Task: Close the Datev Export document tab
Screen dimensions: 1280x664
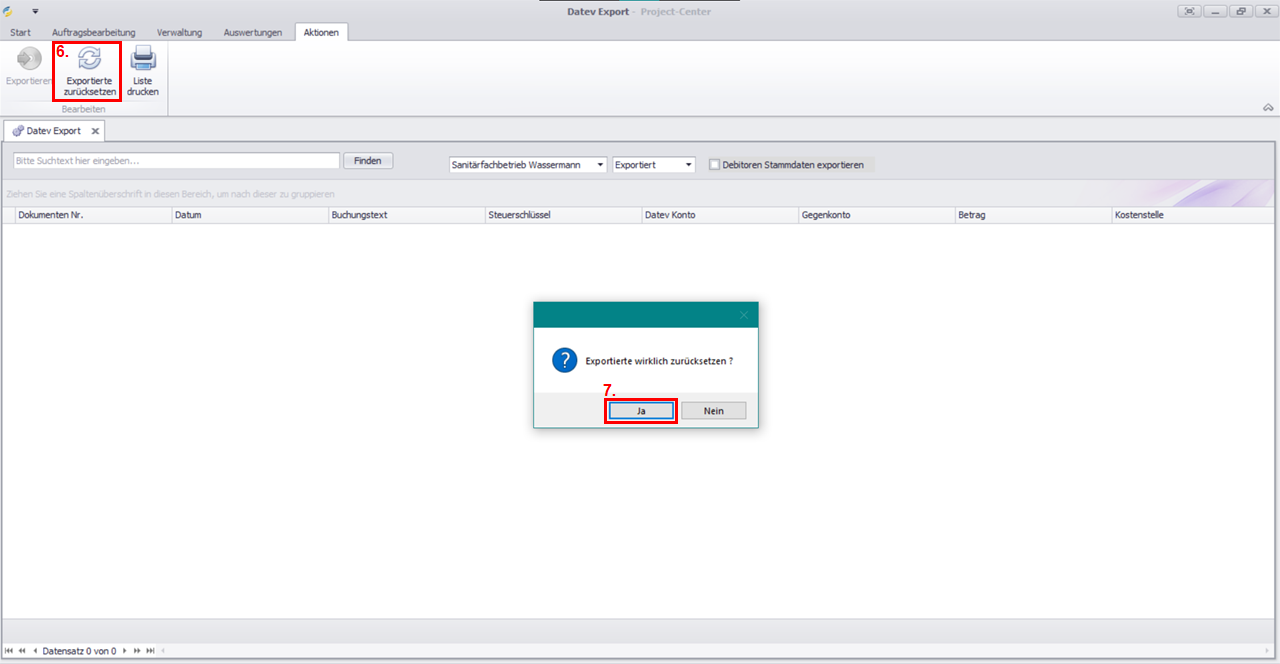Action: pyautogui.click(x=95, y=131)
